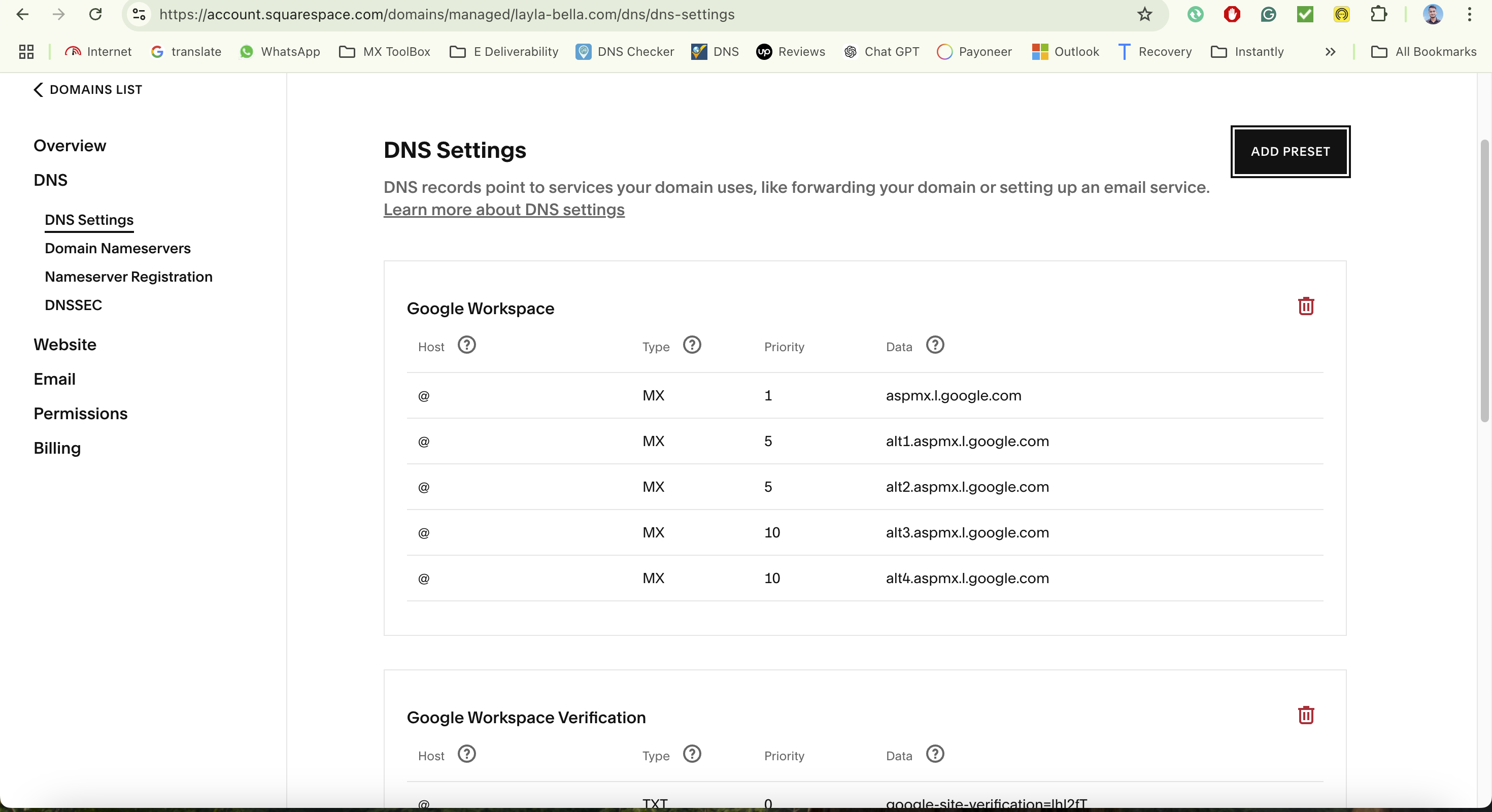
Task: Show Host help in Google Workspace Verification table
Action: click(466, 754)
